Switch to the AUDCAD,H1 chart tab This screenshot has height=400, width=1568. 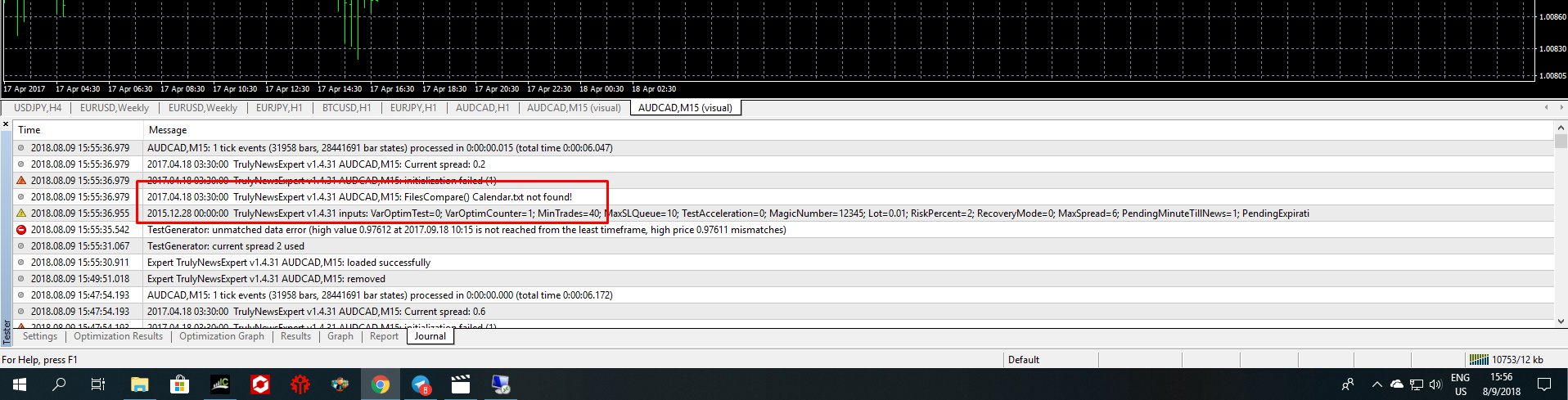tap(482, 108)
